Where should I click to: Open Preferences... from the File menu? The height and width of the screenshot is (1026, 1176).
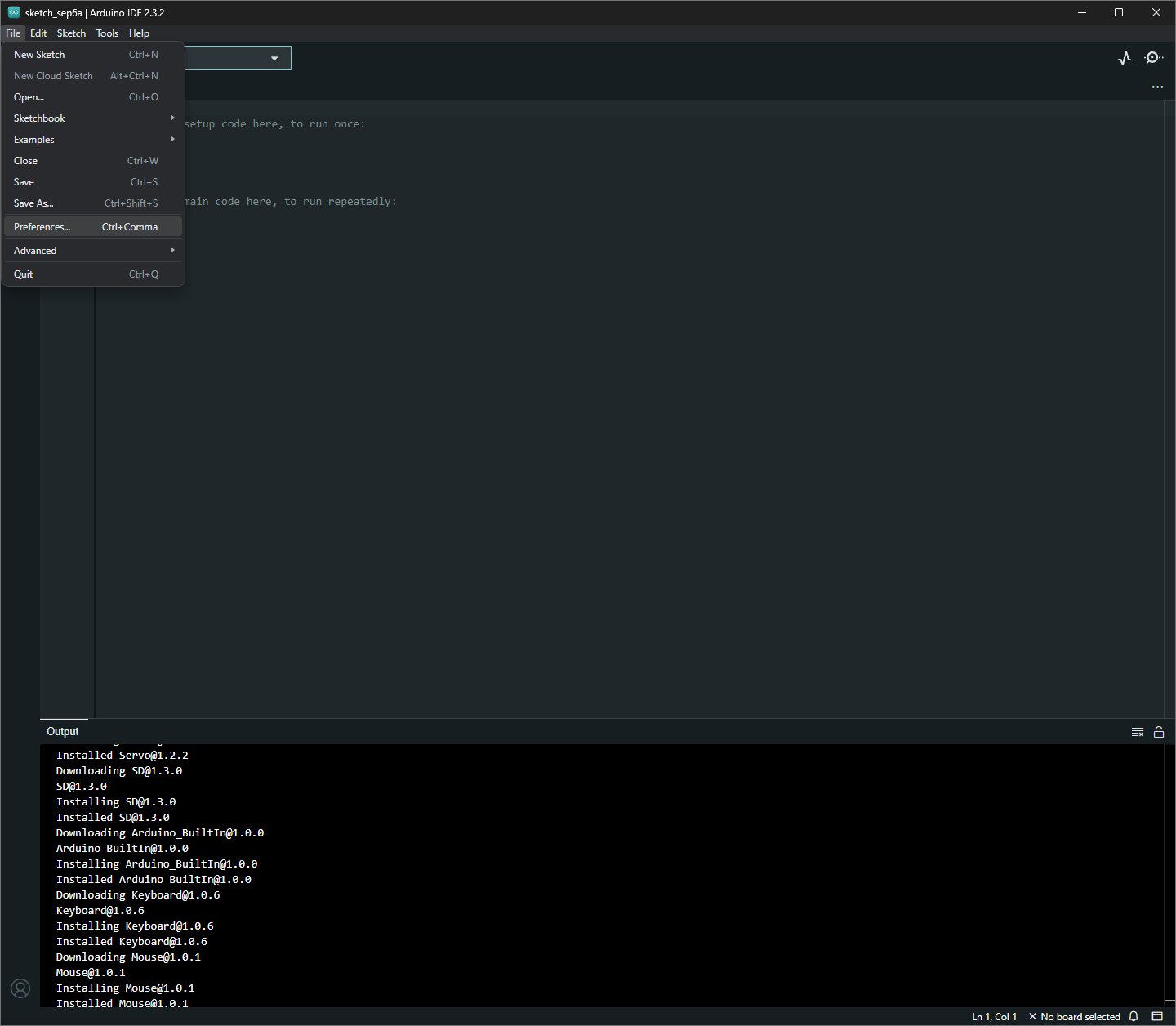93,227
